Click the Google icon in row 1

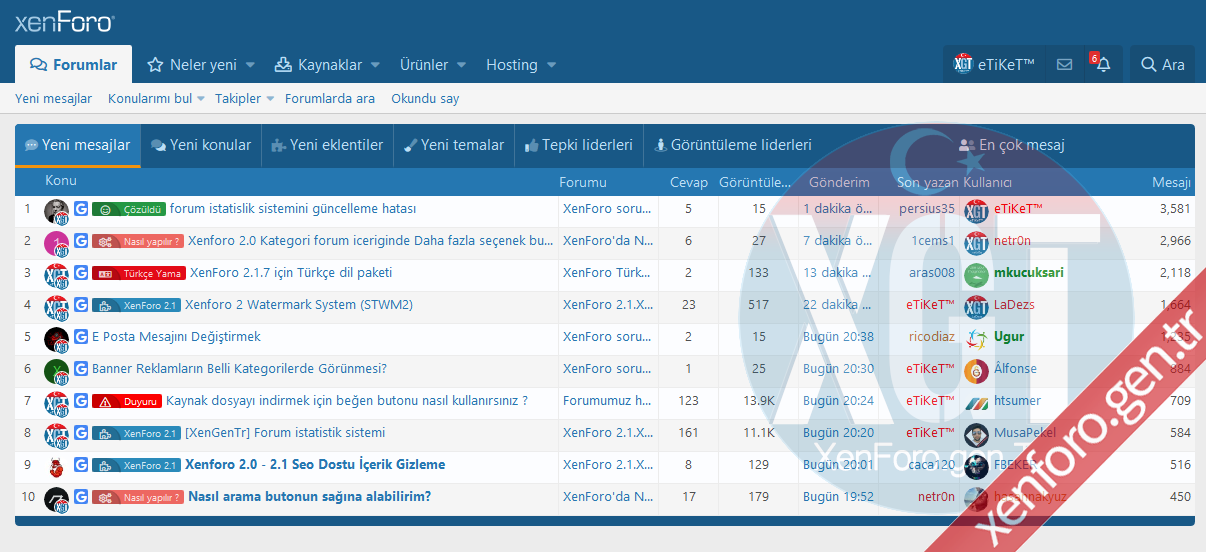pos(81,209)
